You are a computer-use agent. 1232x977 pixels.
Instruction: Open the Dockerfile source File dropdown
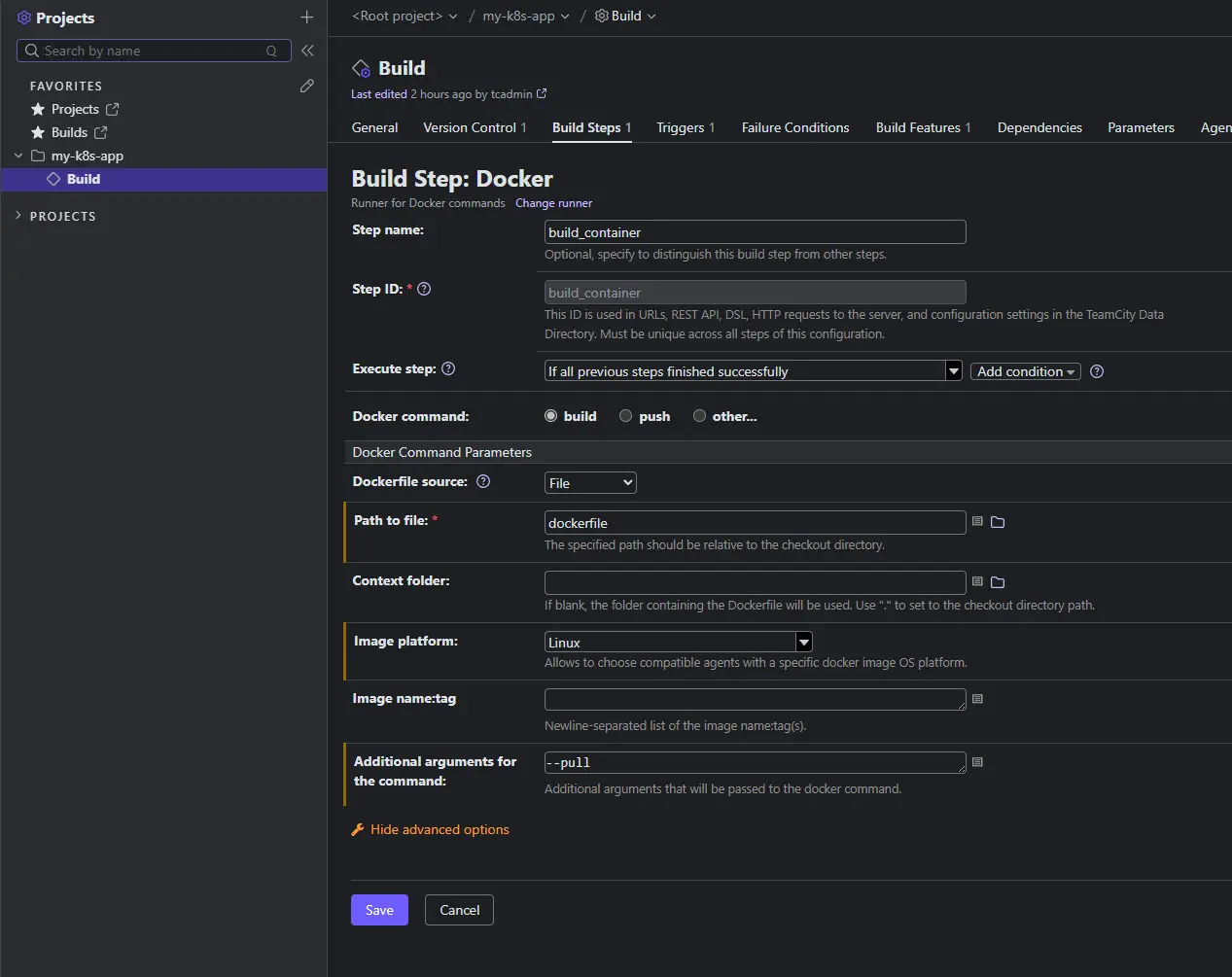click(590, 483)
